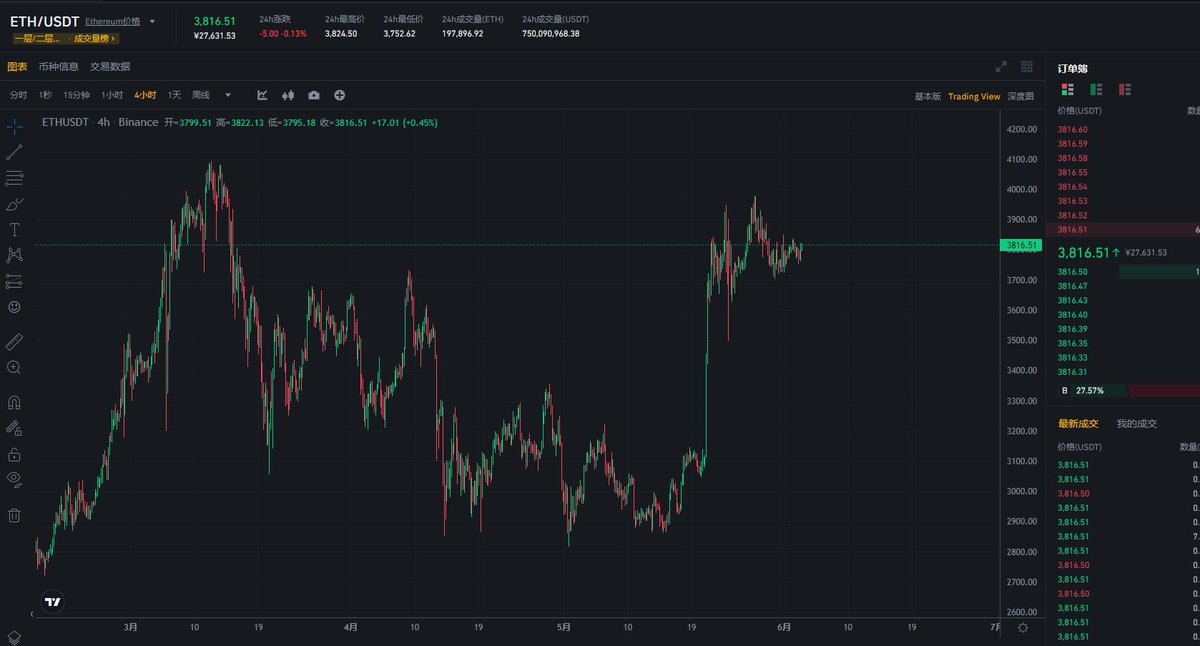Switch to the 图表 tab
This screenshot has height=646, width=1200.
point(17,67)
